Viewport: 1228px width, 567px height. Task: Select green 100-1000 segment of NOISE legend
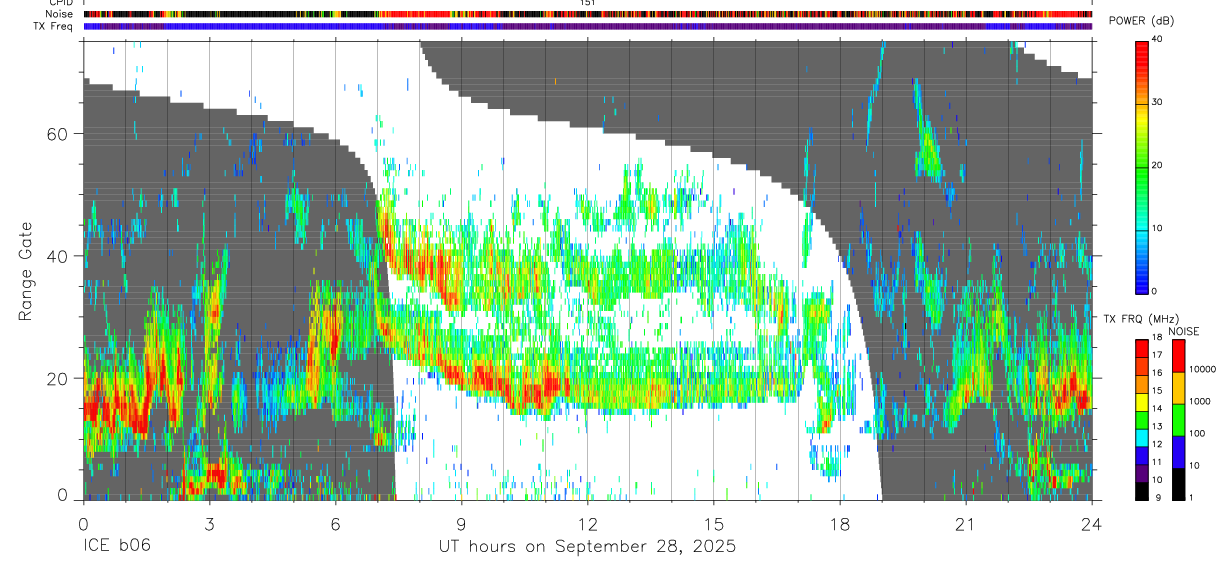coord(1178,419)
